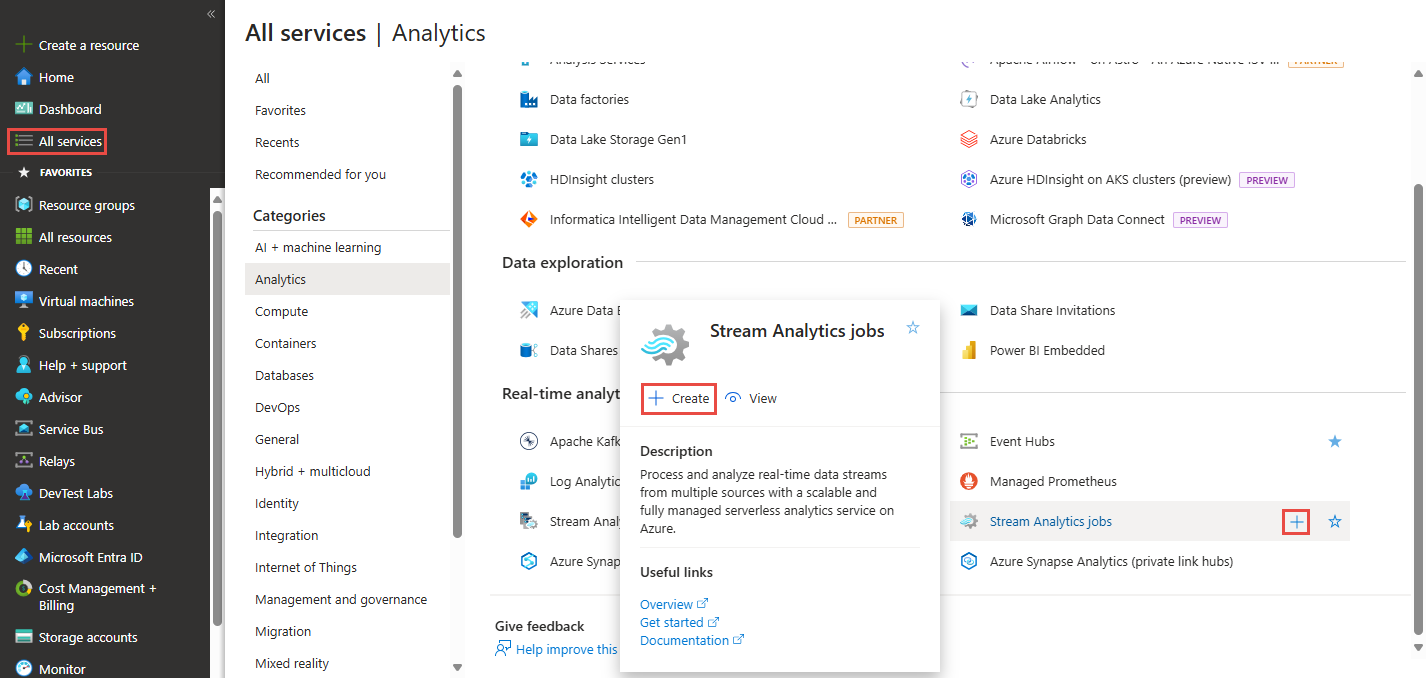Open HDInsight clusters service
This screenshot has height=678, width=1426.
pyautogui.click(x=602, y=179)
